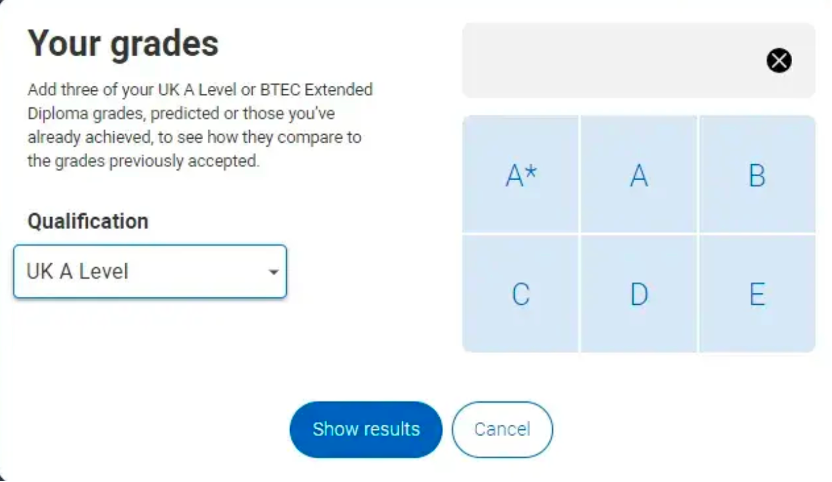832x482 pixels.
Task: Click the grades description paragraph
Action: pos(201,125)
